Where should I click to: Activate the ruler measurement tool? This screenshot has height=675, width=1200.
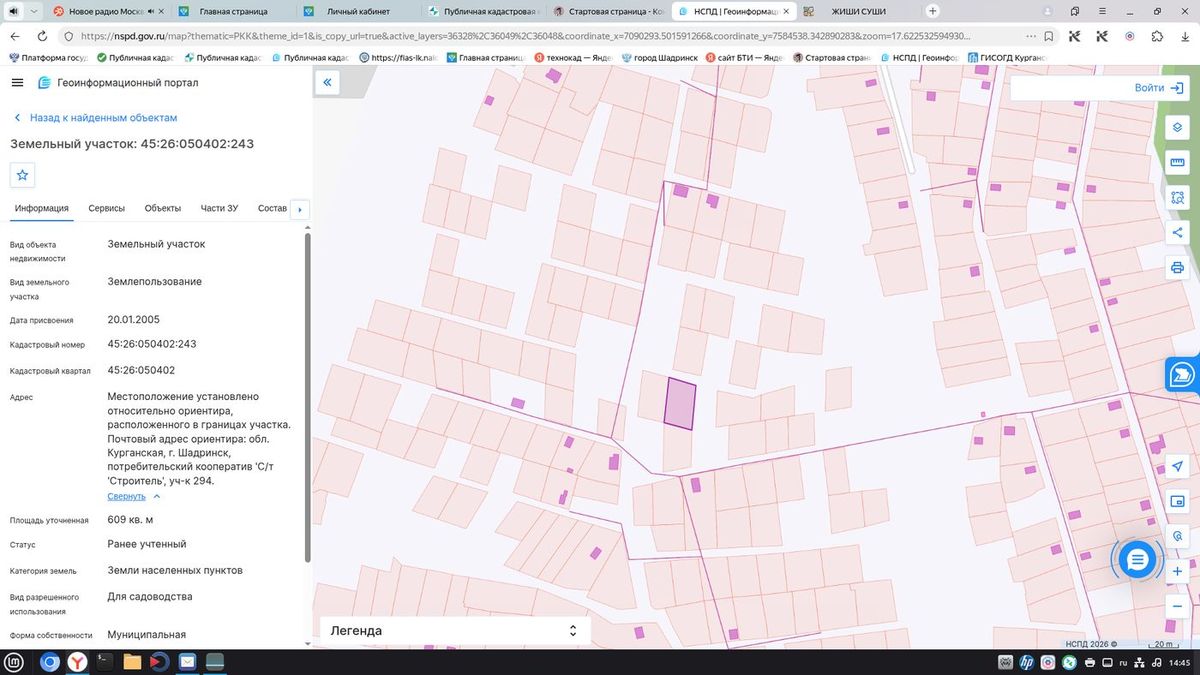[1177, 163]
